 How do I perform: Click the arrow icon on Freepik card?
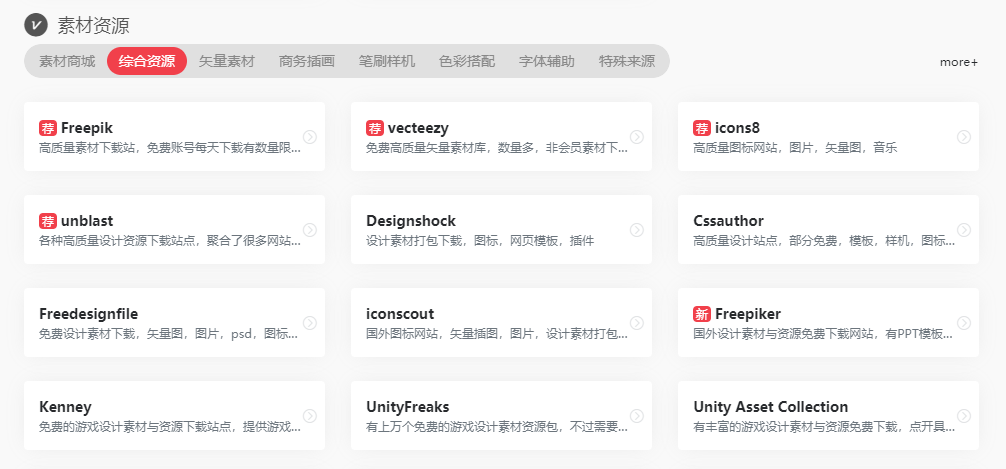[x=310, y=137]
